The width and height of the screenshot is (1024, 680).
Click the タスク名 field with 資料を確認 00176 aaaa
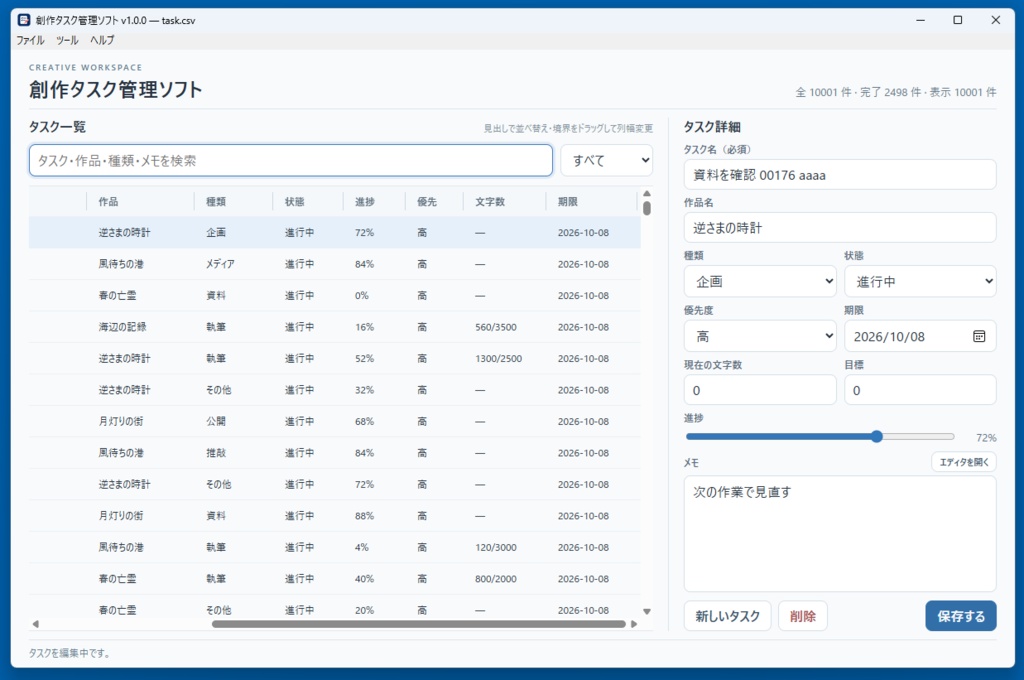tap(840, 175)
